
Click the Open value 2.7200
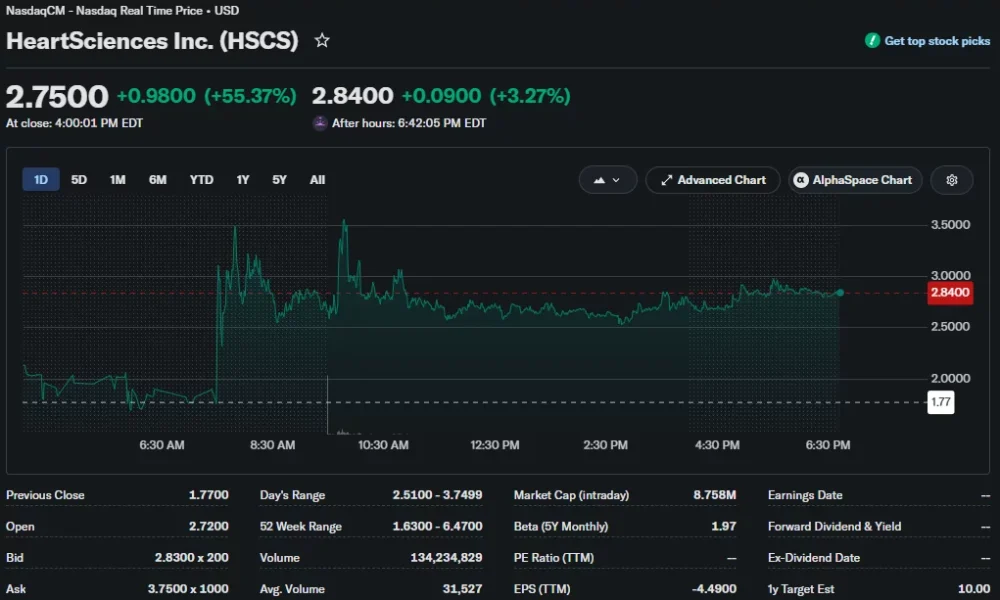coord(208,526)
